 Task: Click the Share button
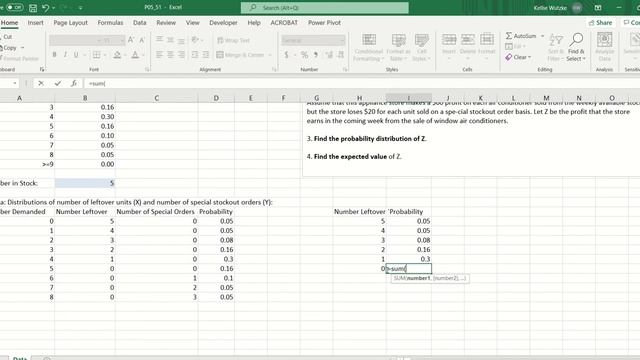(600, 23)
